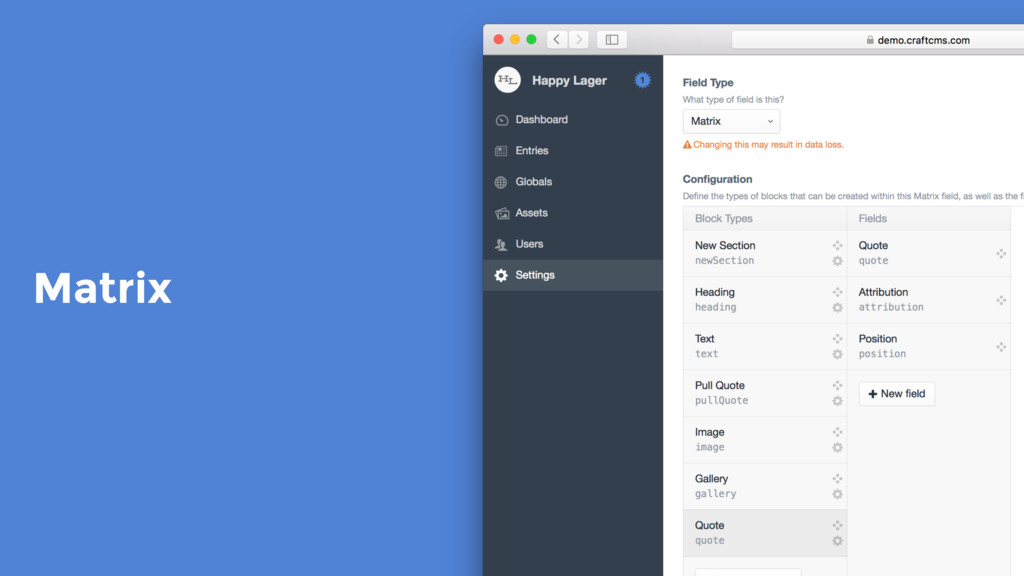Select Settings in the sidebar
Screen dimensions: 1024x576
pos(573,275)
